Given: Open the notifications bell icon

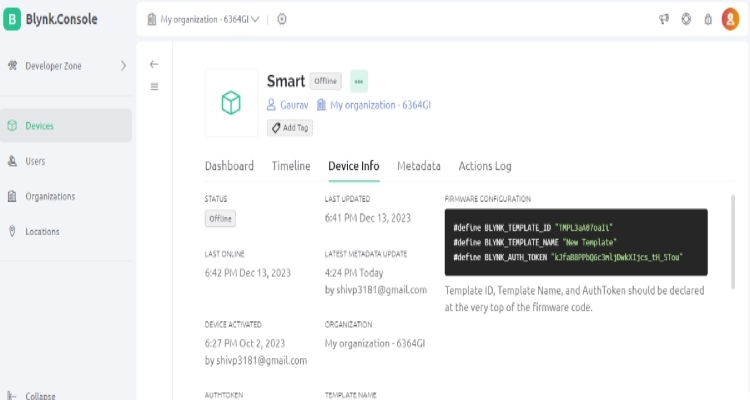Looking at the screenshot, I should [x=708, y=19].
